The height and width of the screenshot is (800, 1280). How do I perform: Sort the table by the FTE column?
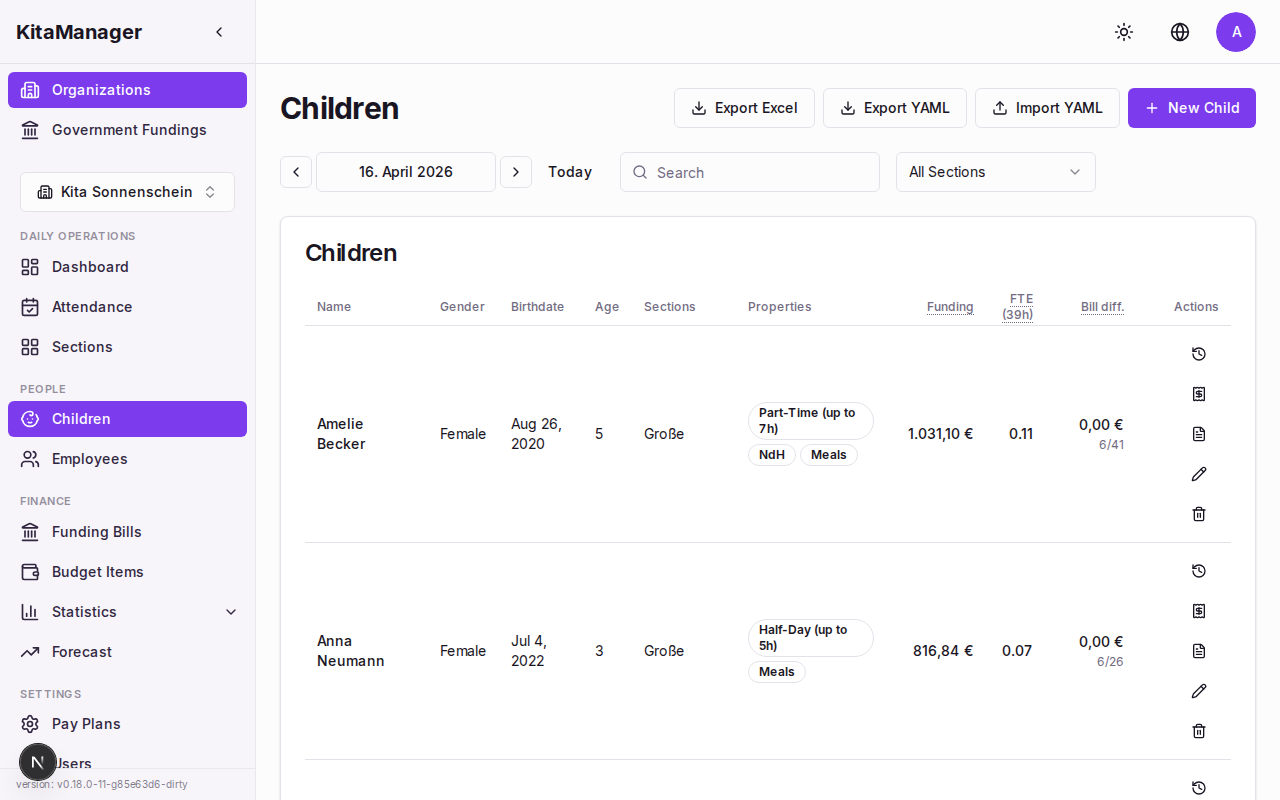click(1017, 306)
